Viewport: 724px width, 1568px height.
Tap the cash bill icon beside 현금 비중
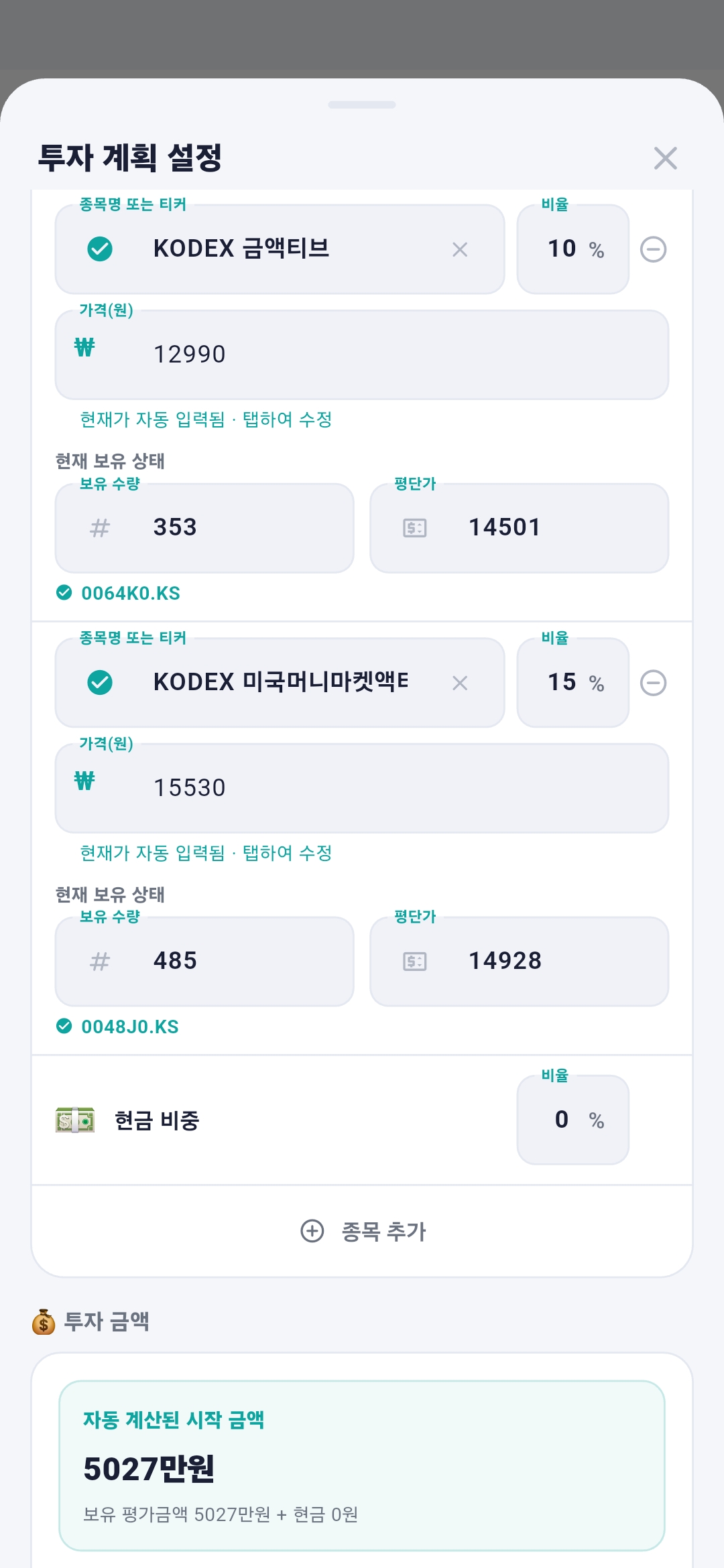click(x=75, y=1120)
